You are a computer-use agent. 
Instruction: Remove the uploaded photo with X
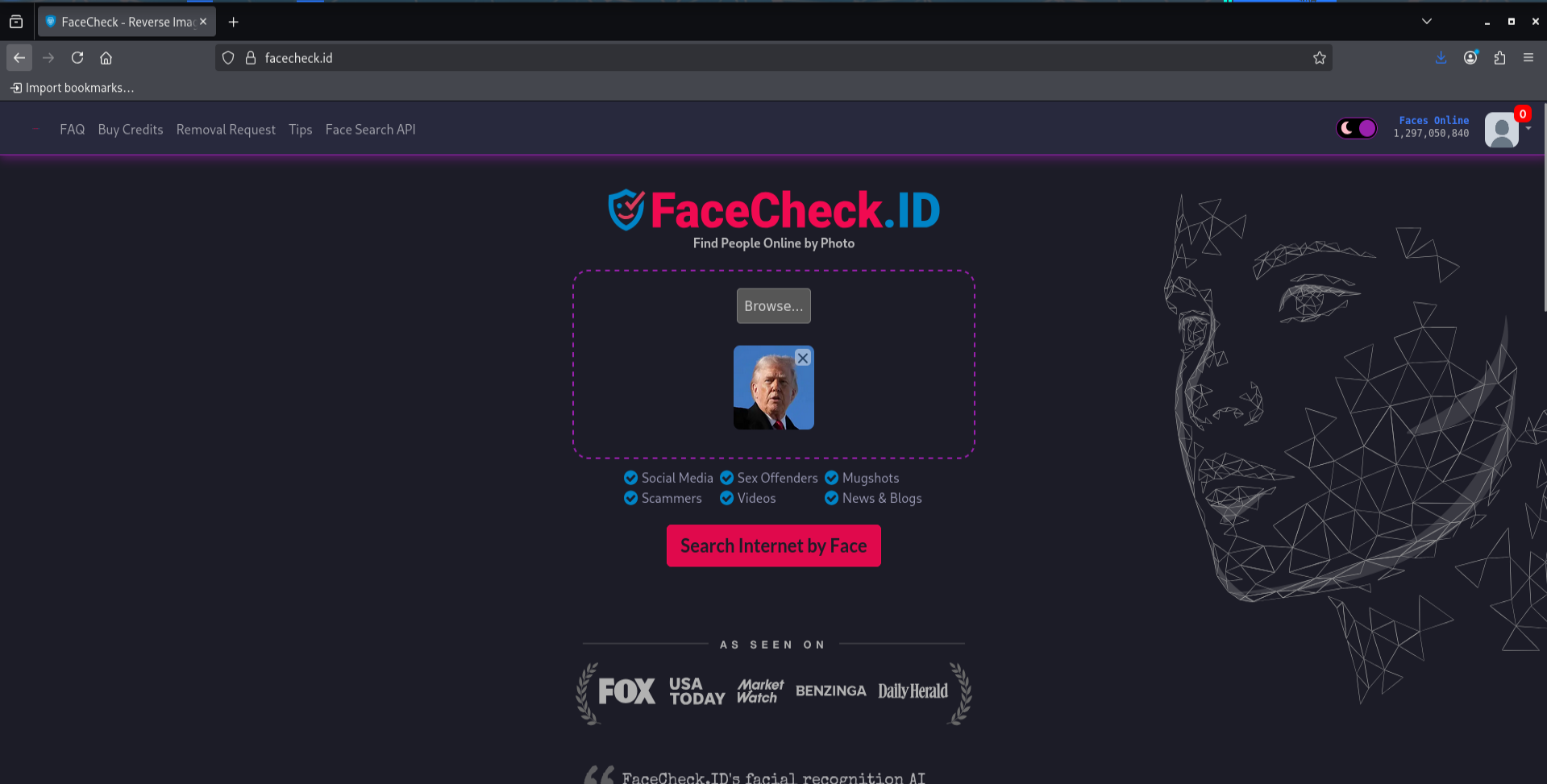click(x=803, y=359)
